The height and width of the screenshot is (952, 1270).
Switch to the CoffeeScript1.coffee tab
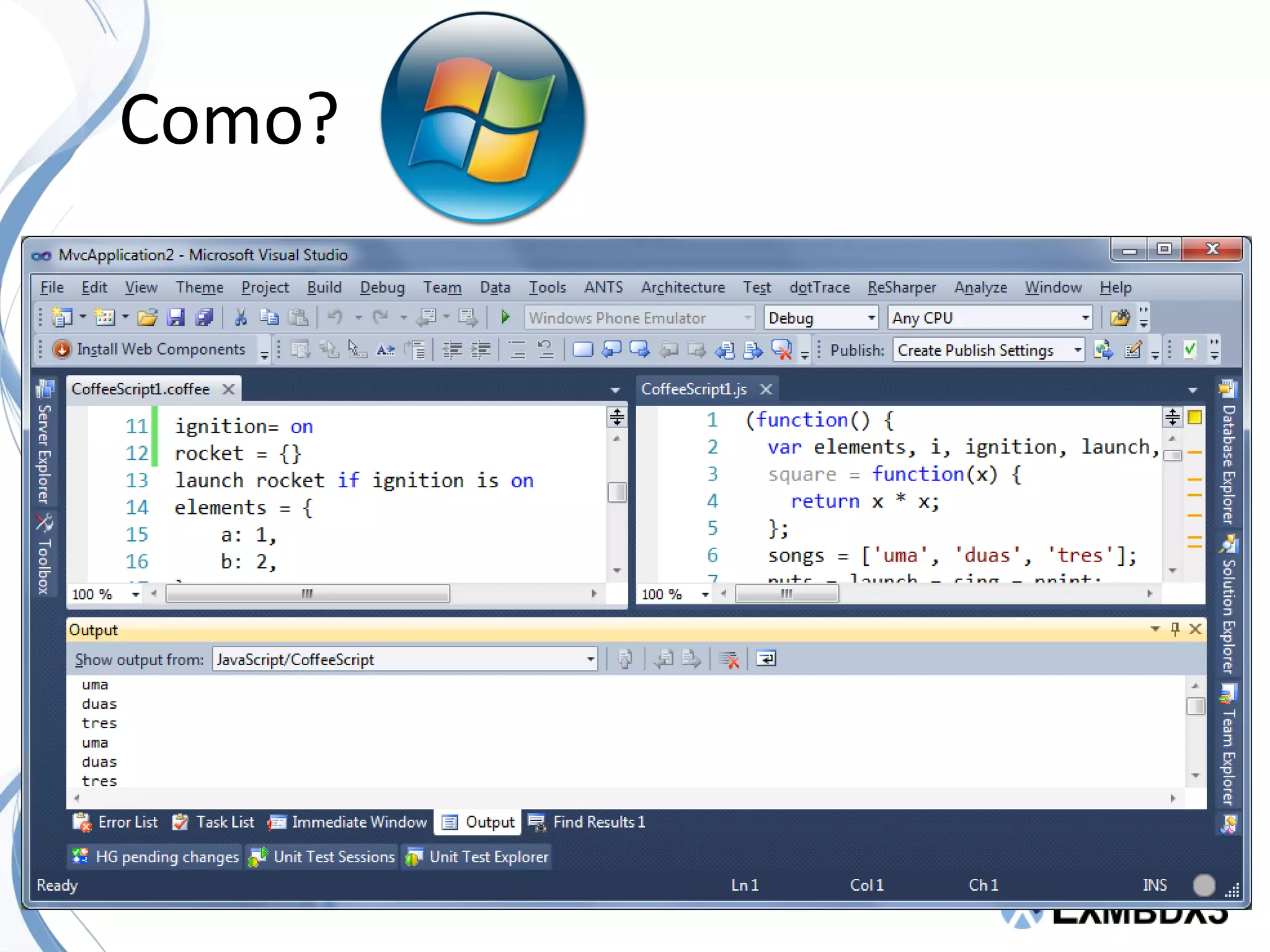(x=141, y=389)
